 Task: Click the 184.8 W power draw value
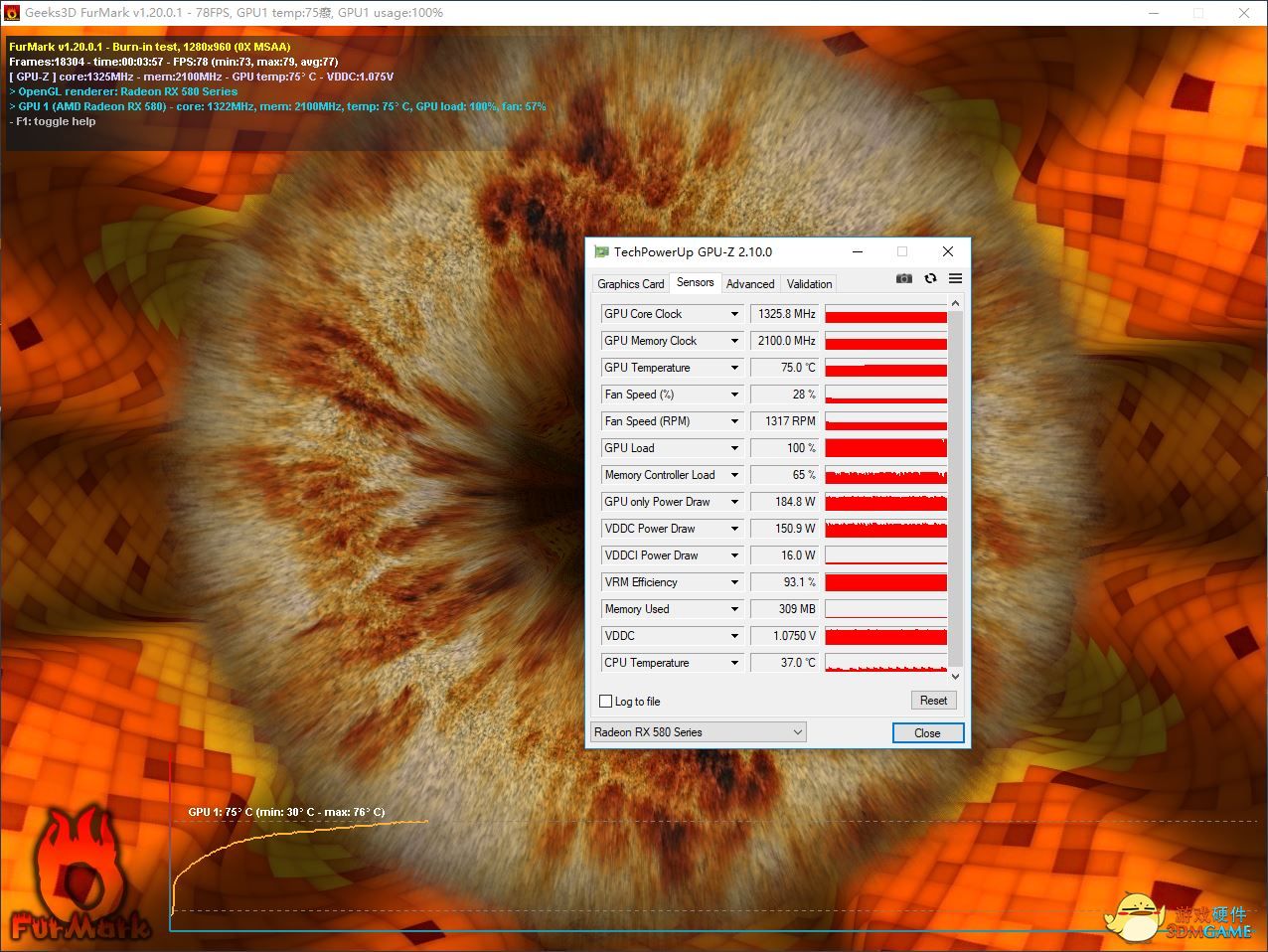point(785,502)
